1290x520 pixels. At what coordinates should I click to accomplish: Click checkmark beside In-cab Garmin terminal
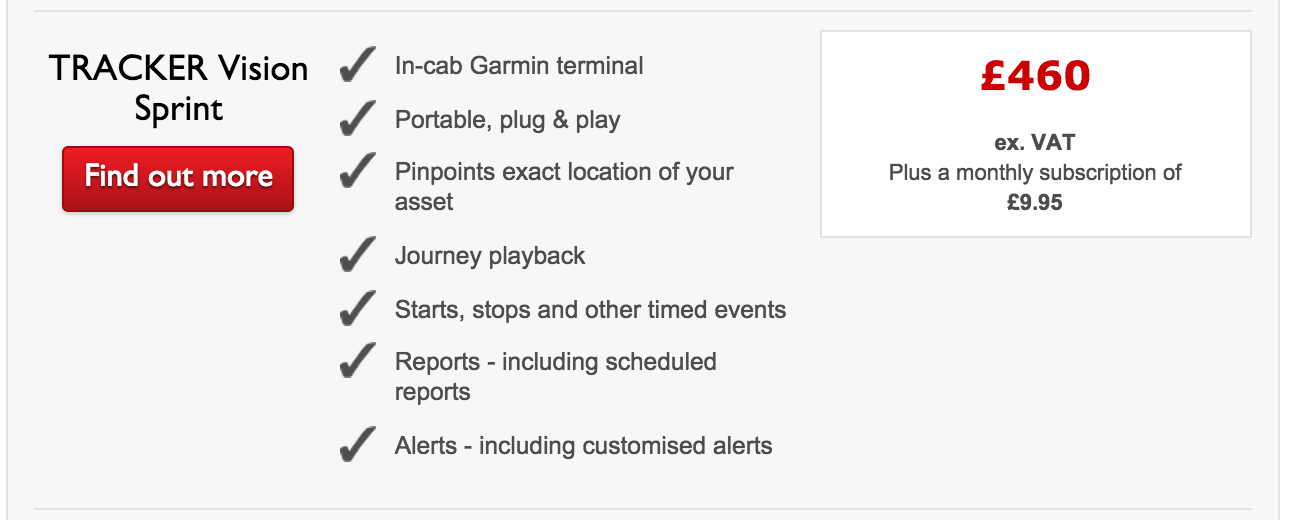click(x=358, y=66)
